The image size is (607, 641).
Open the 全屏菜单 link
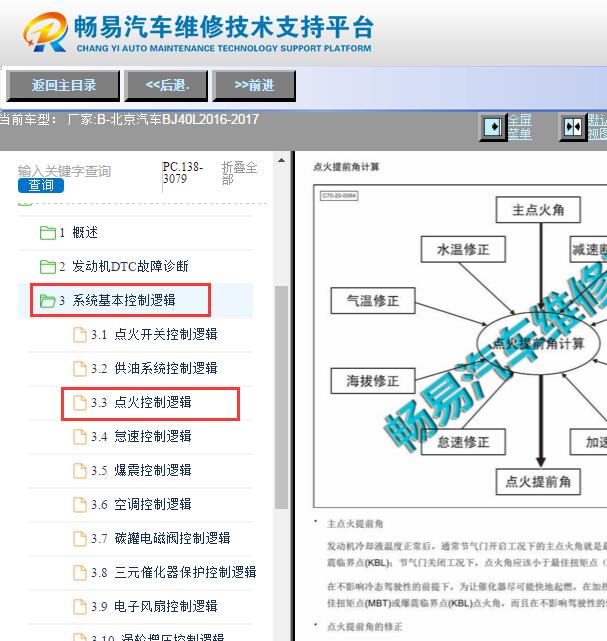click(x=520, y=127)
